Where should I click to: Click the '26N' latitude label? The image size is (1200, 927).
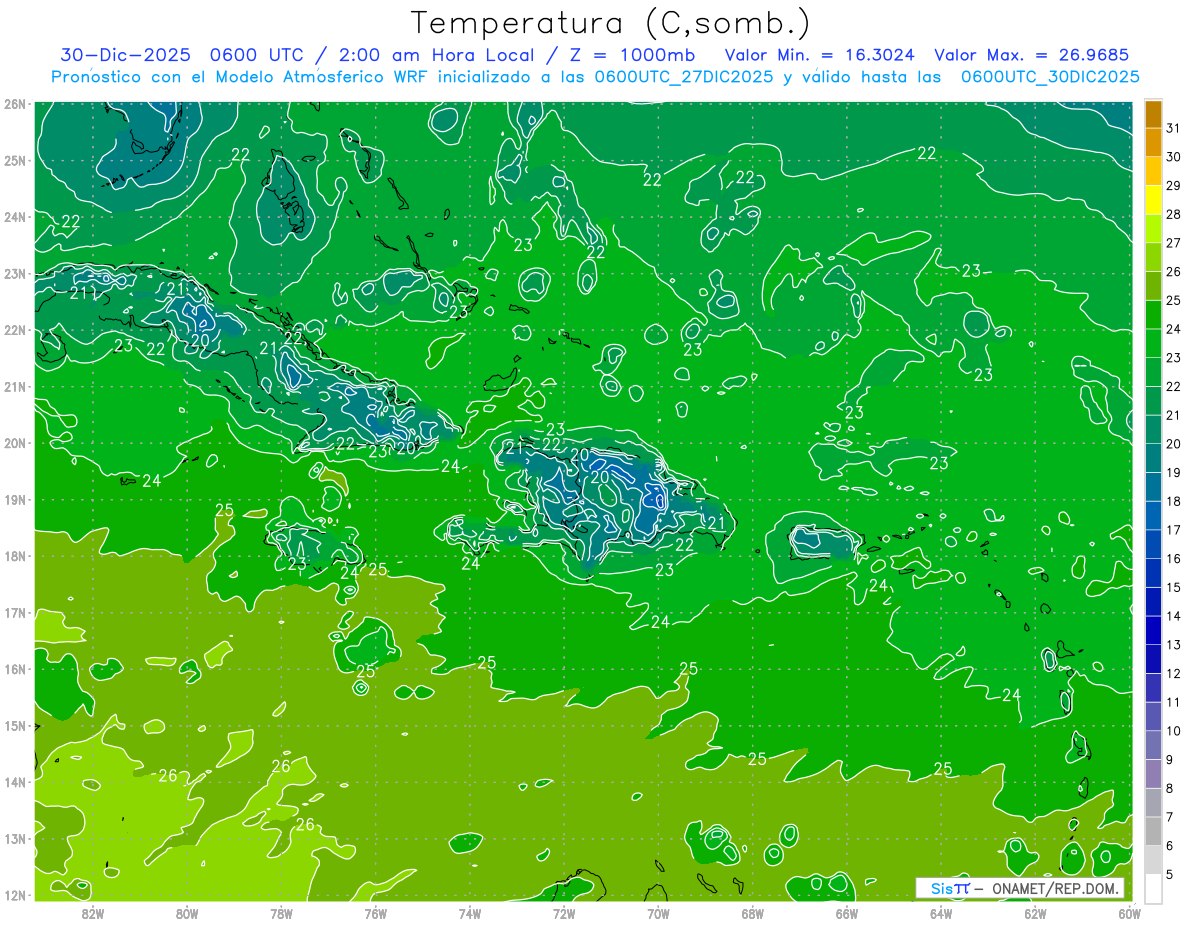[x=15, y=104]
